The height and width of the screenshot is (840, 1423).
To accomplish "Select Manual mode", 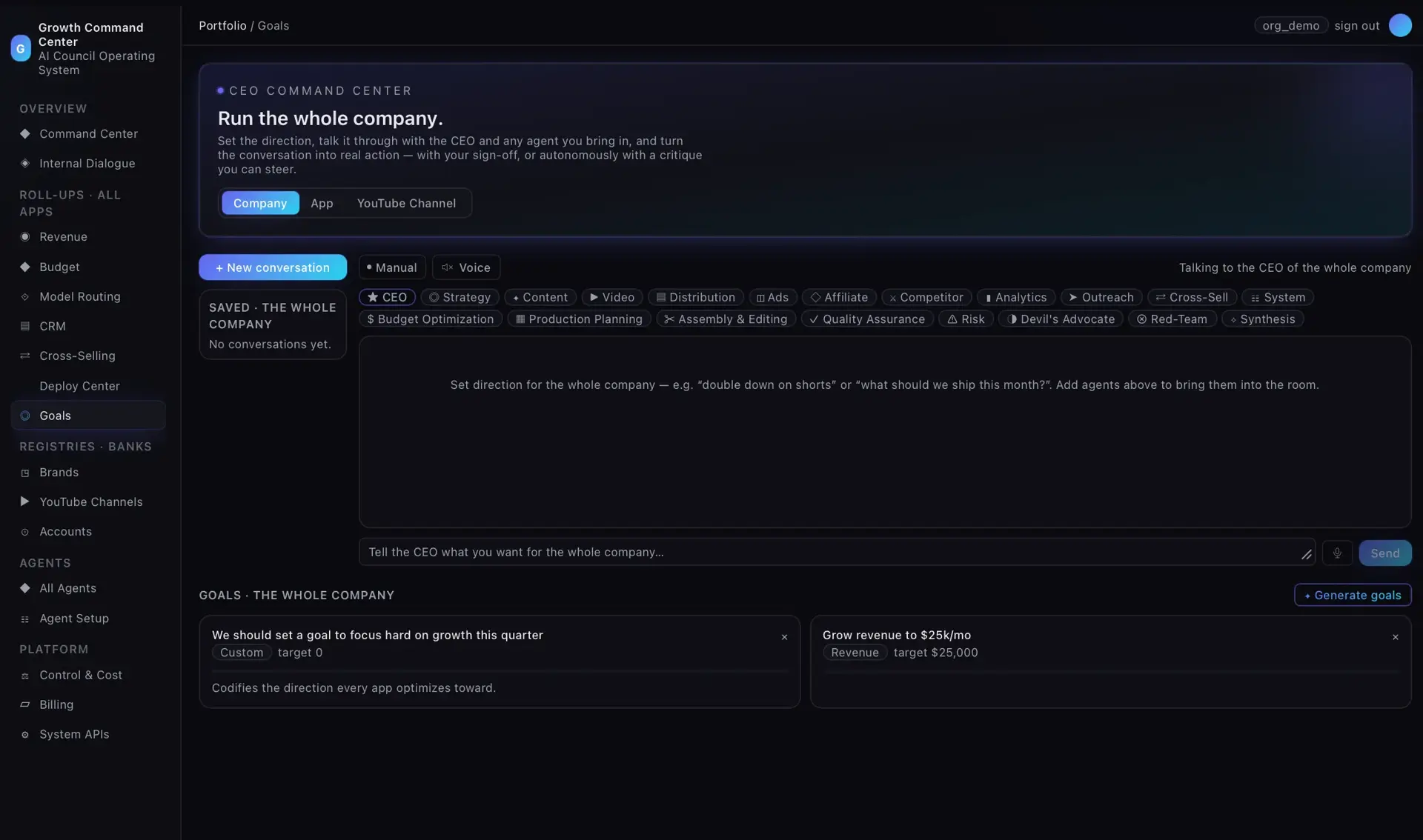I will (392, 267).
